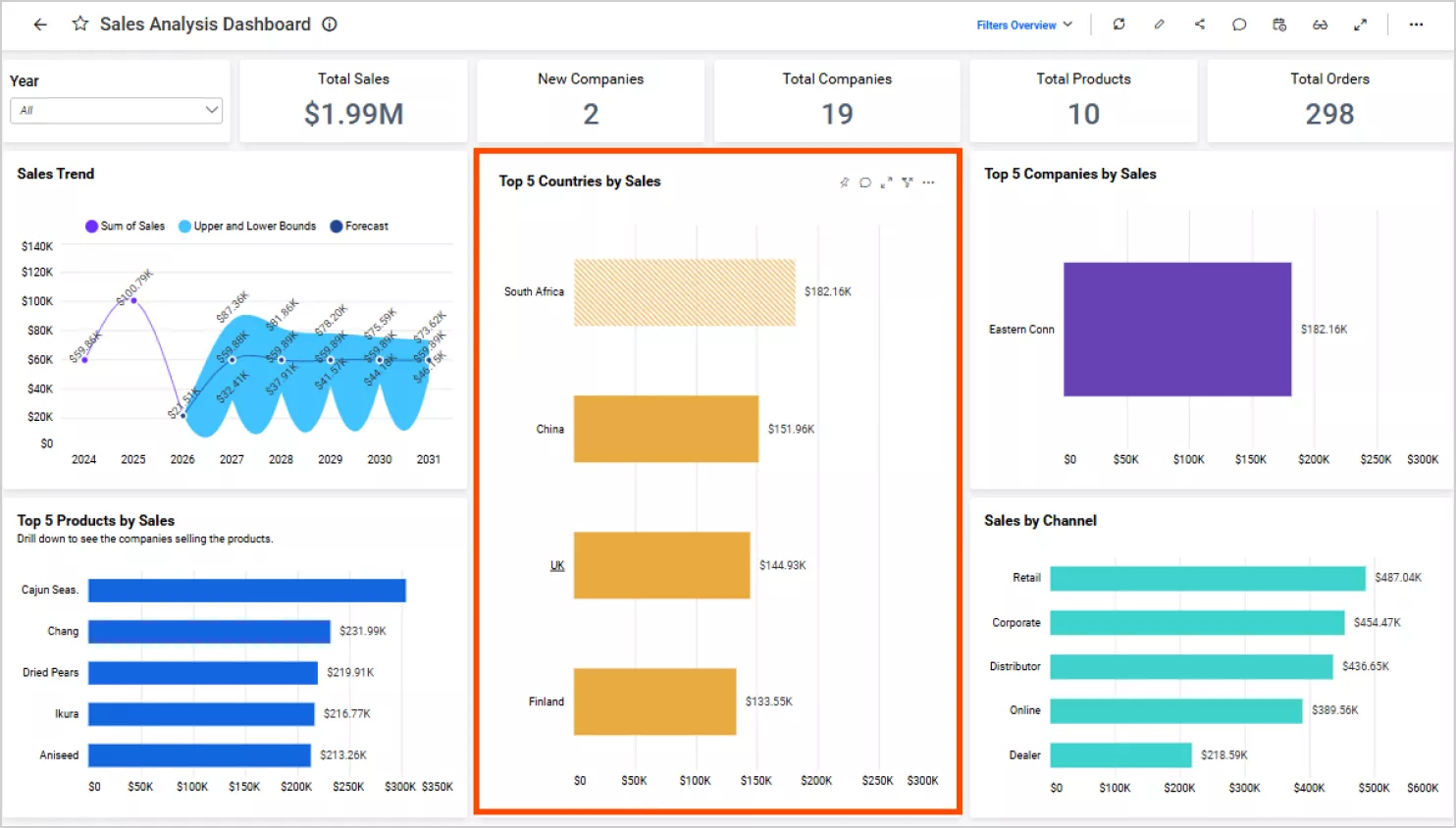Click the drill down hint subtitle text

click(145, 540)
